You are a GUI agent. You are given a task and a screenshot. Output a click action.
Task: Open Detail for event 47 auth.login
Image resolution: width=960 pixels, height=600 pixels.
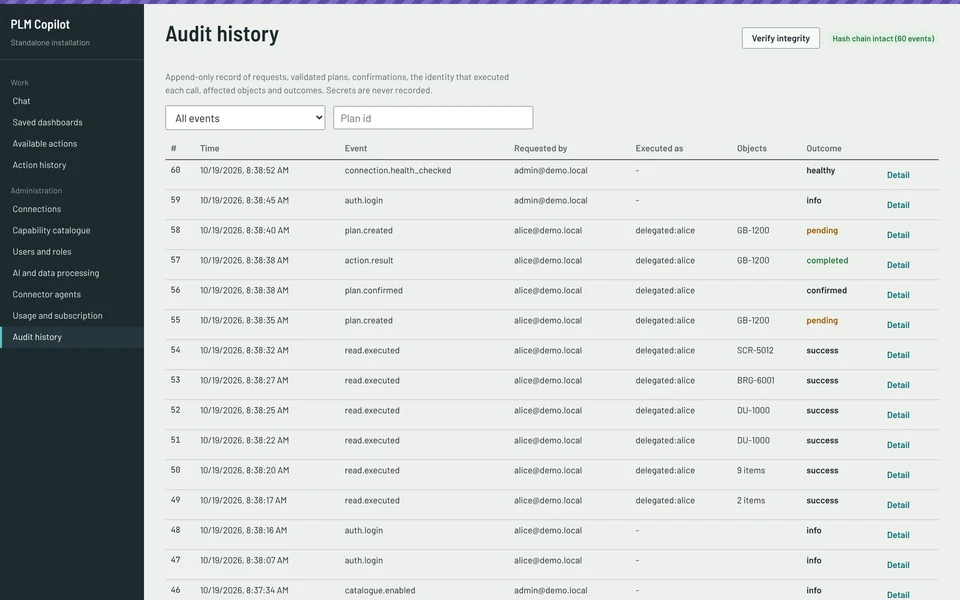898,565
